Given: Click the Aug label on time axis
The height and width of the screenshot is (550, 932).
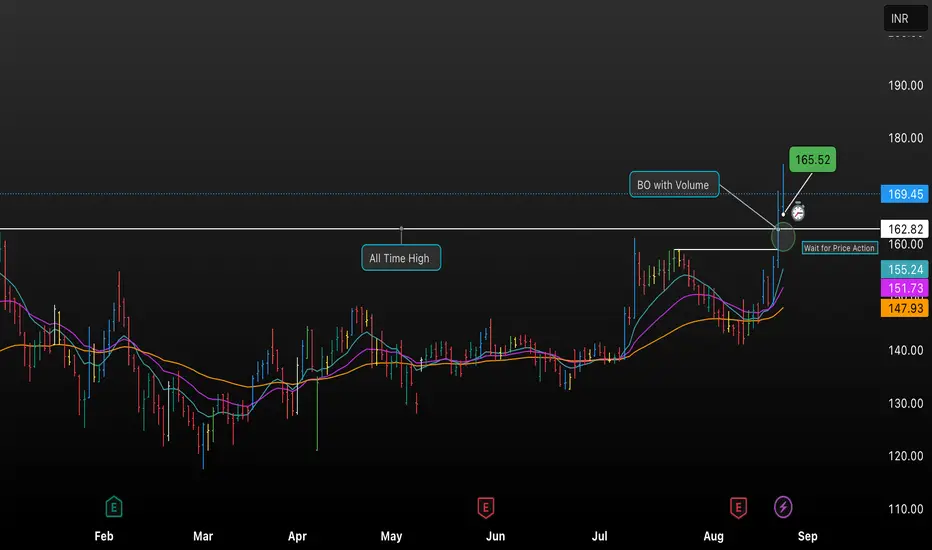Looking at the screenshot, I should tap(713, 536).
